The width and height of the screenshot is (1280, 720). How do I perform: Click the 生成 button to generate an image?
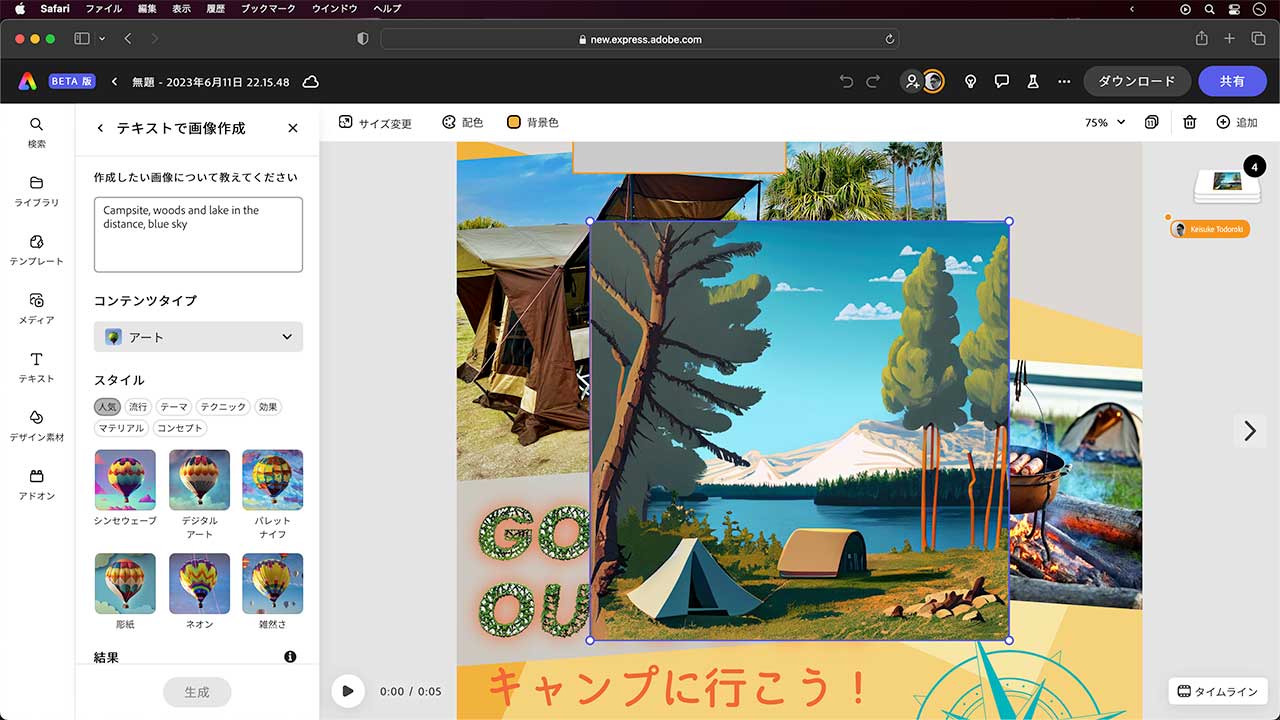click(197, 691)
